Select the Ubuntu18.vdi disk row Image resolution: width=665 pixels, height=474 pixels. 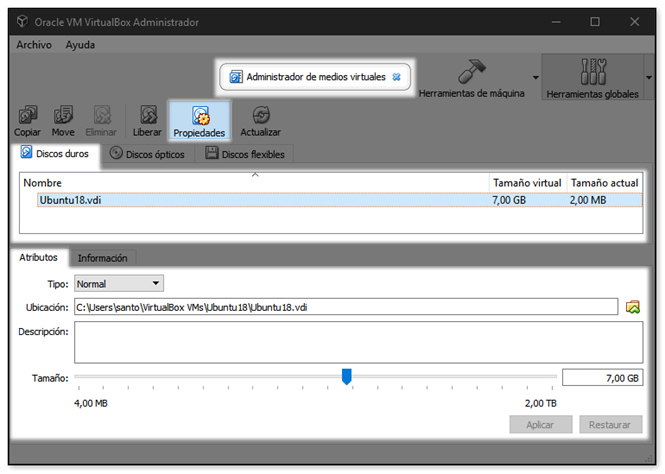click(x=339, y=200)
